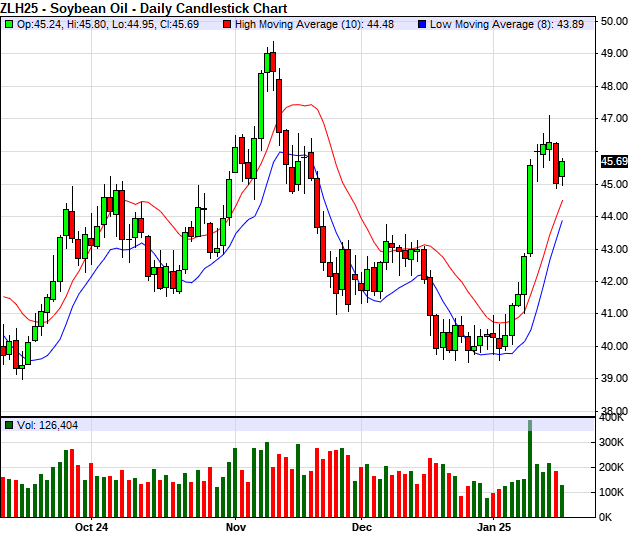Click the red High Moving Average swatch
The height and width of the screenshot is (536, 640).
click(227, 24)
